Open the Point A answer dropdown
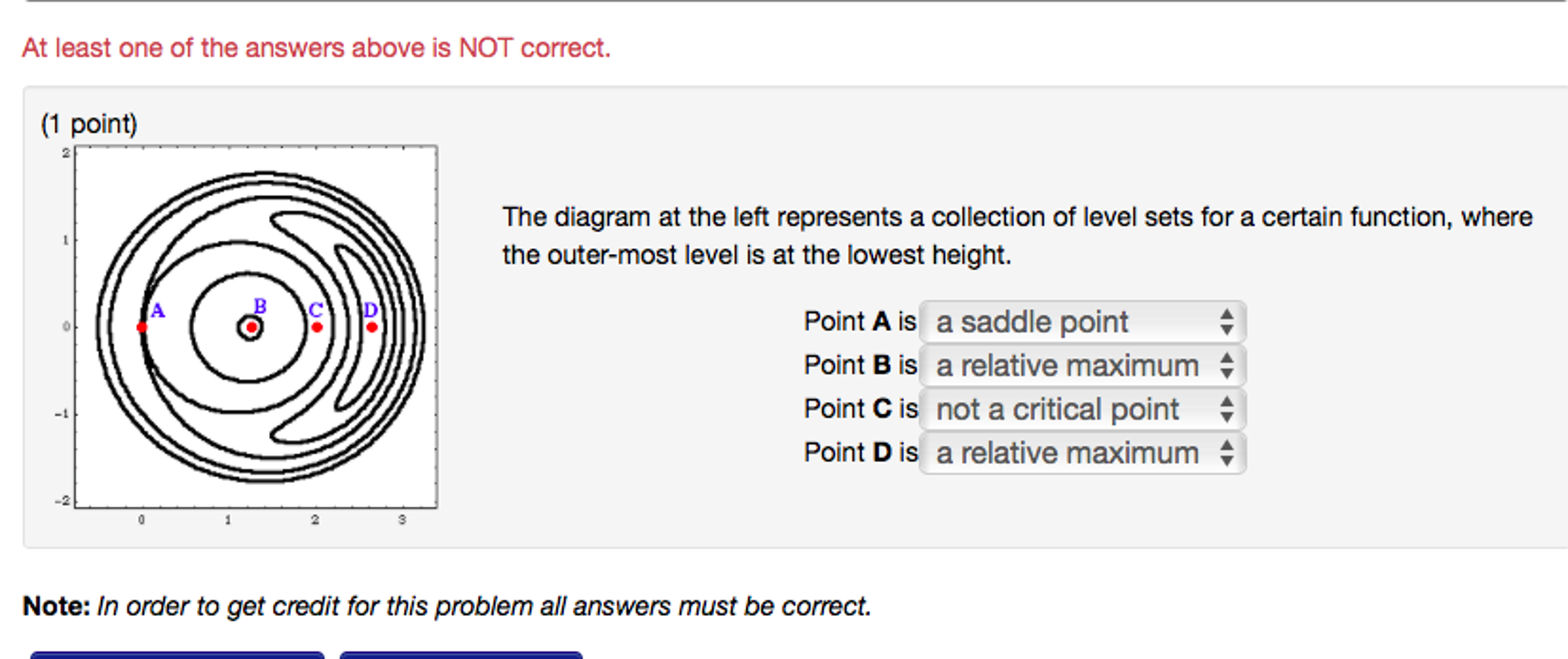Screen dimensions: 1568x659 1081,322
